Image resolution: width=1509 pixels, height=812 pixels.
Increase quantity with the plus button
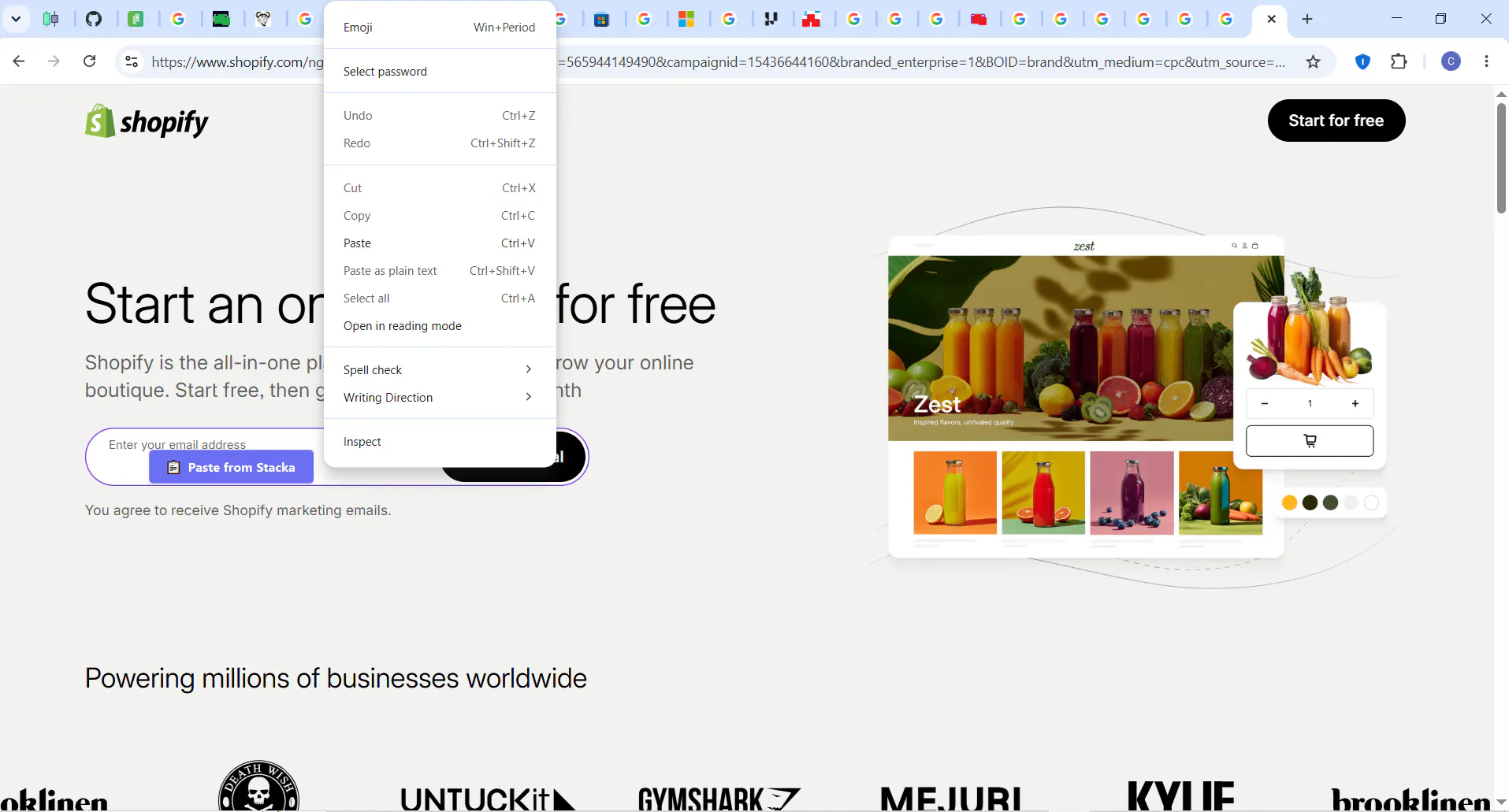click(x=1355, y=403)
